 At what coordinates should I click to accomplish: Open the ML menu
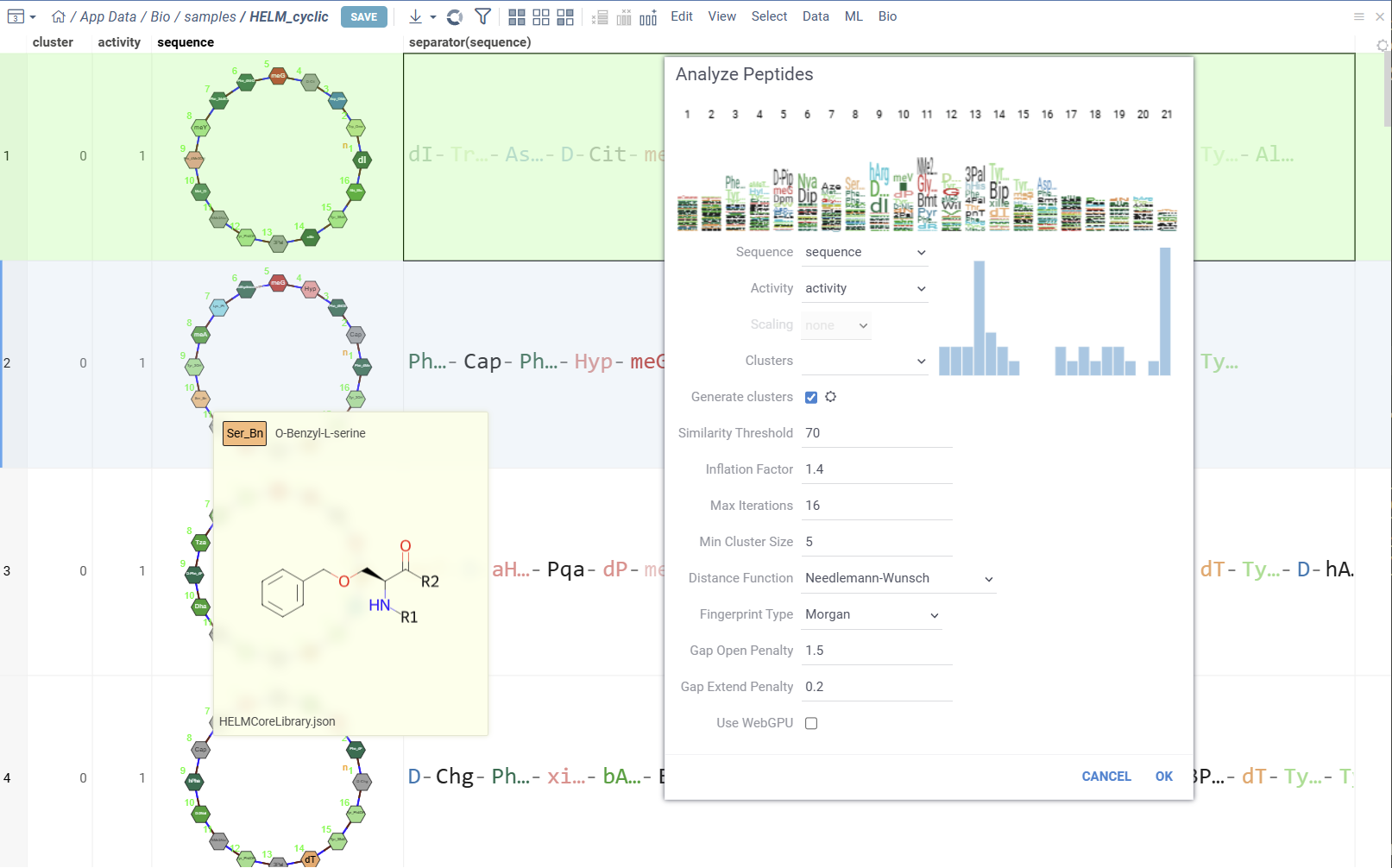(x=853, y=16)
